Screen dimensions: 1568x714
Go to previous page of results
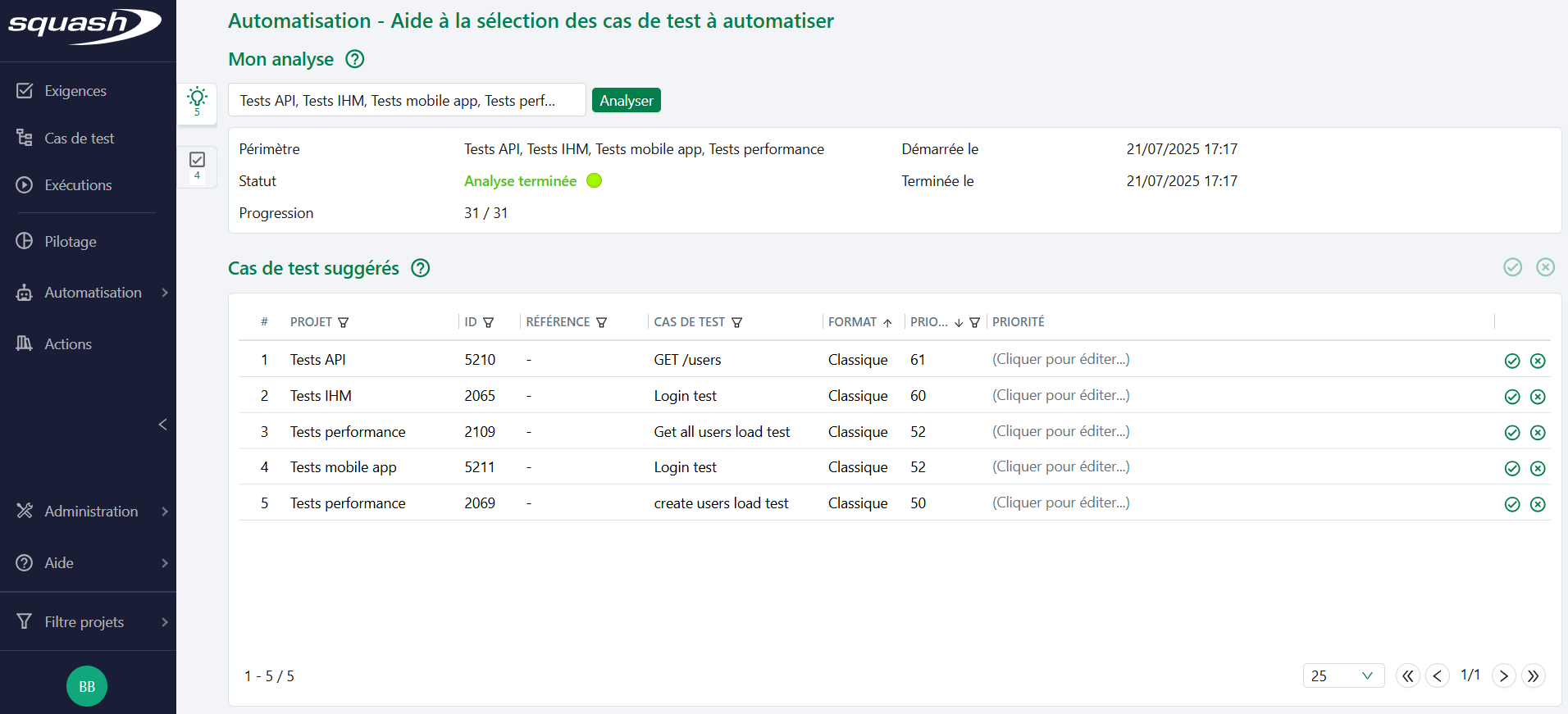[x=1438, y=675]
